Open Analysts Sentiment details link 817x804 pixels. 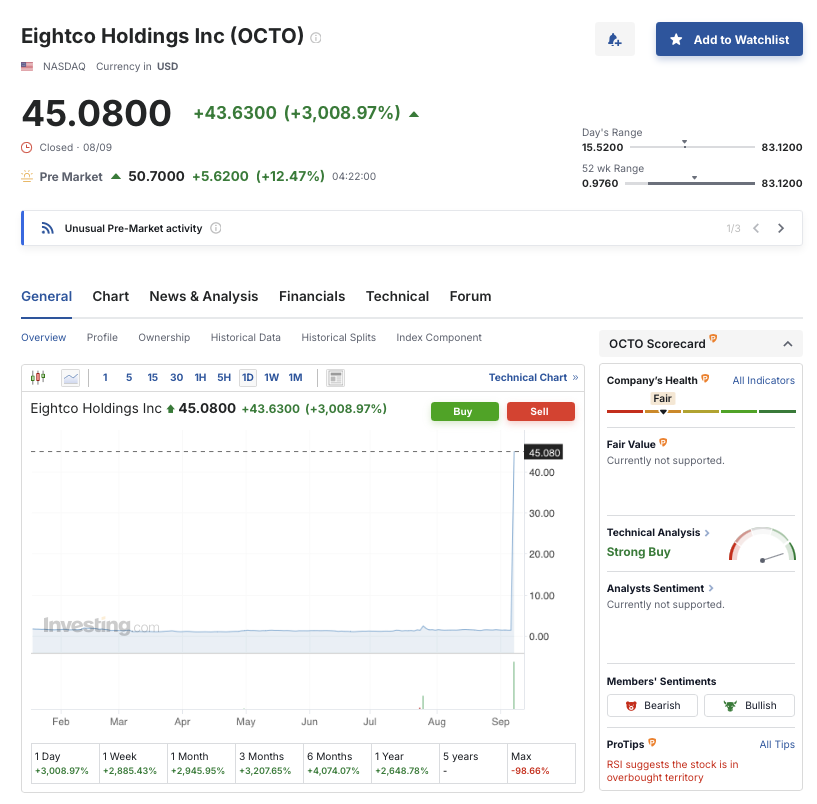[660, 588]
